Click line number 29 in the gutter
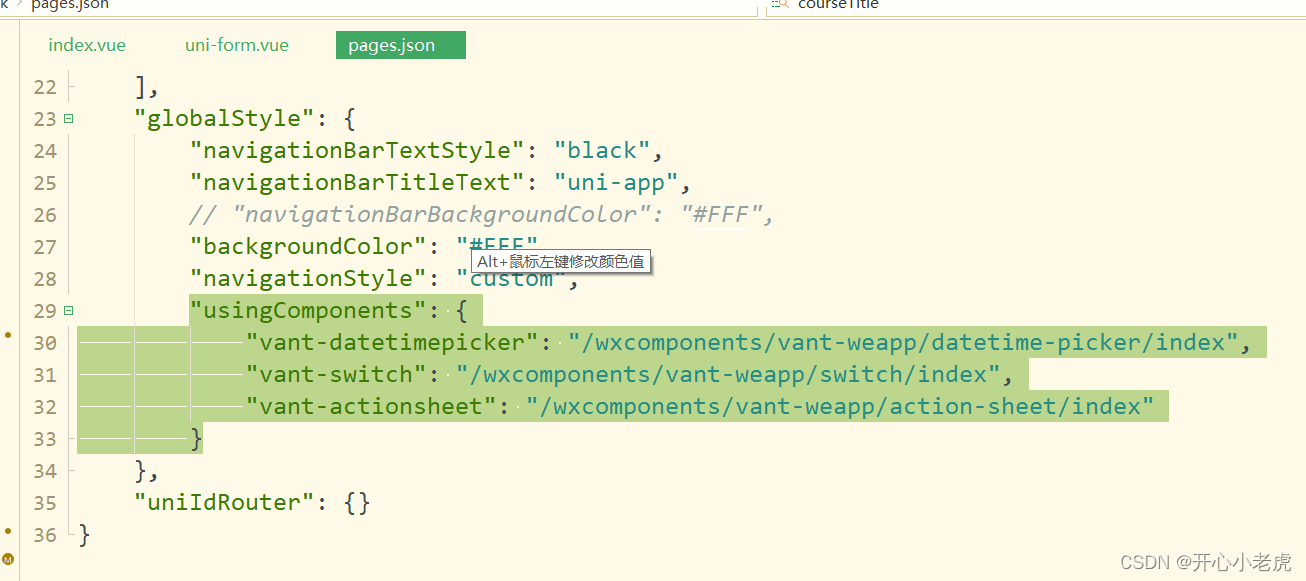 click(x=45, y=310)
